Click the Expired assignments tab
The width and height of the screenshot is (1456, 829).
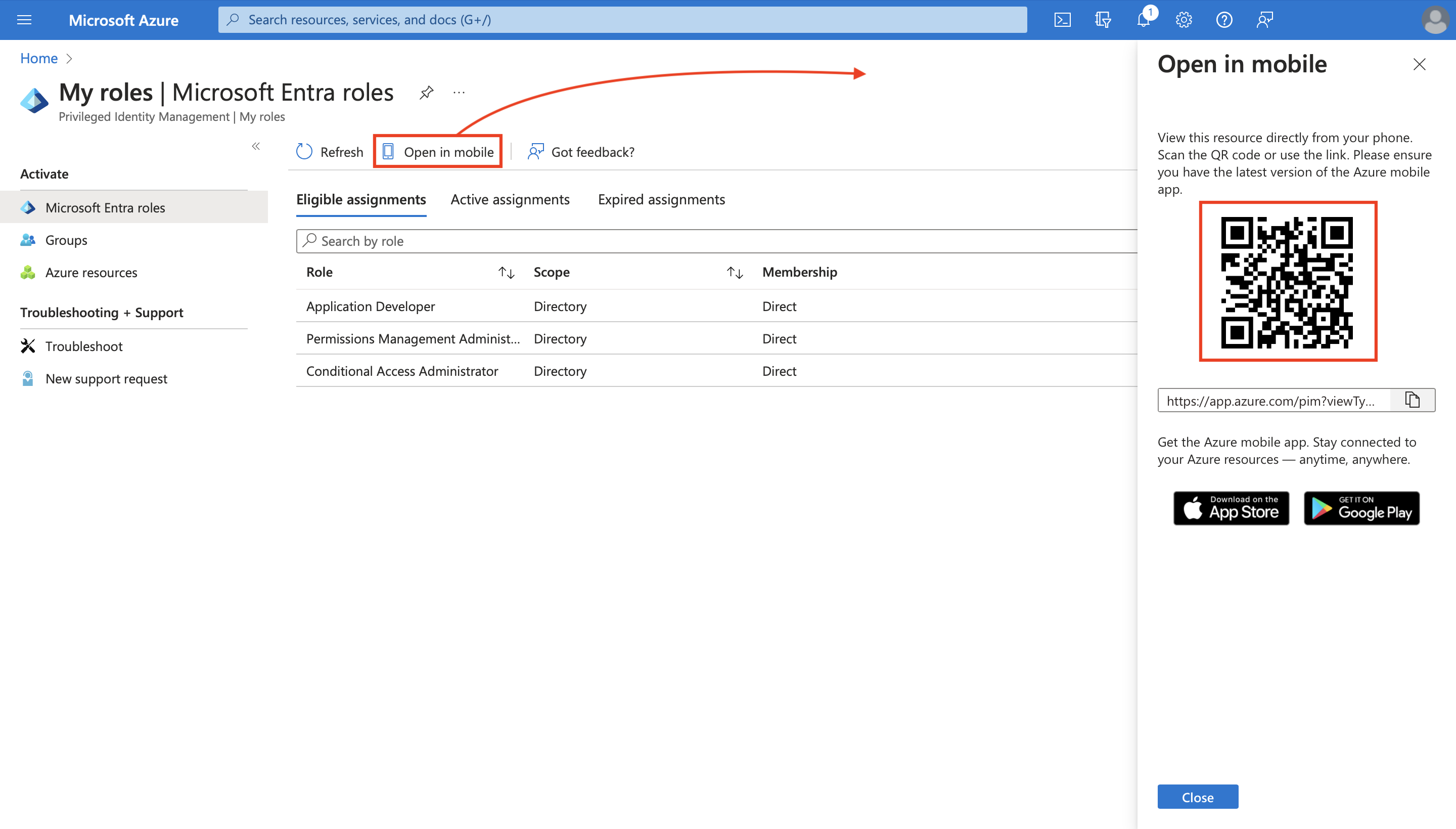[x=661, y=198]
